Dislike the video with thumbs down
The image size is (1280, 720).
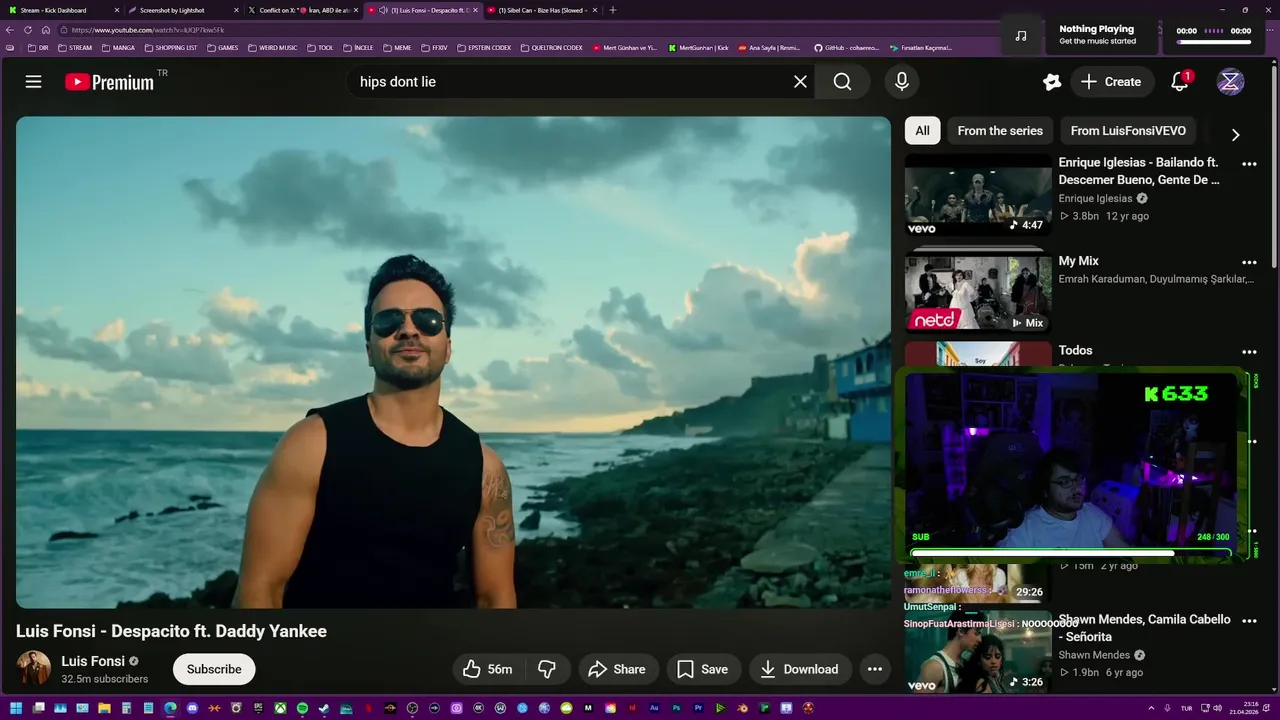[547, 669]
